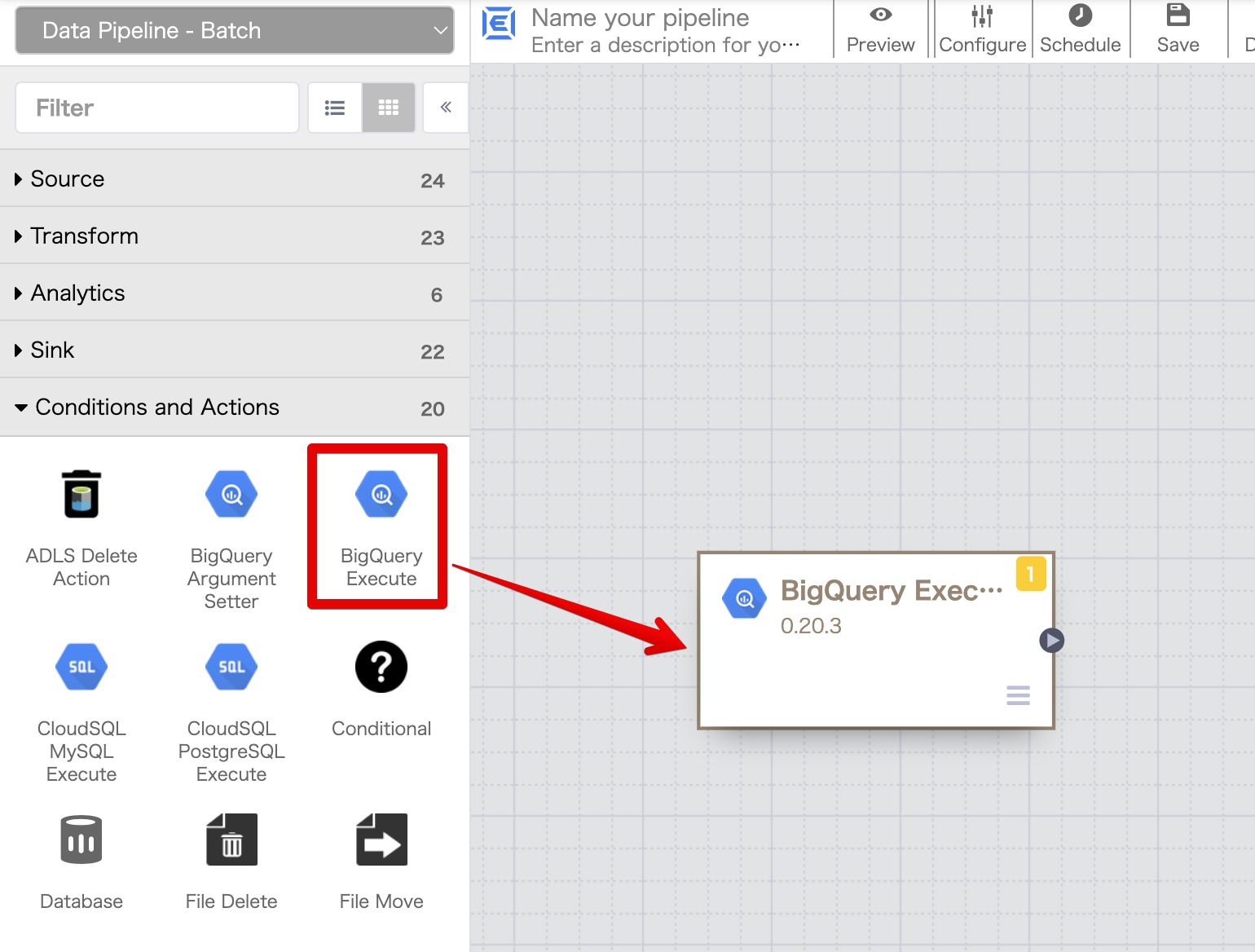The height and width of the screenshot is (952, 1255).
Task: Collapse the Conditions and Actions section
Action: [156, 408]
